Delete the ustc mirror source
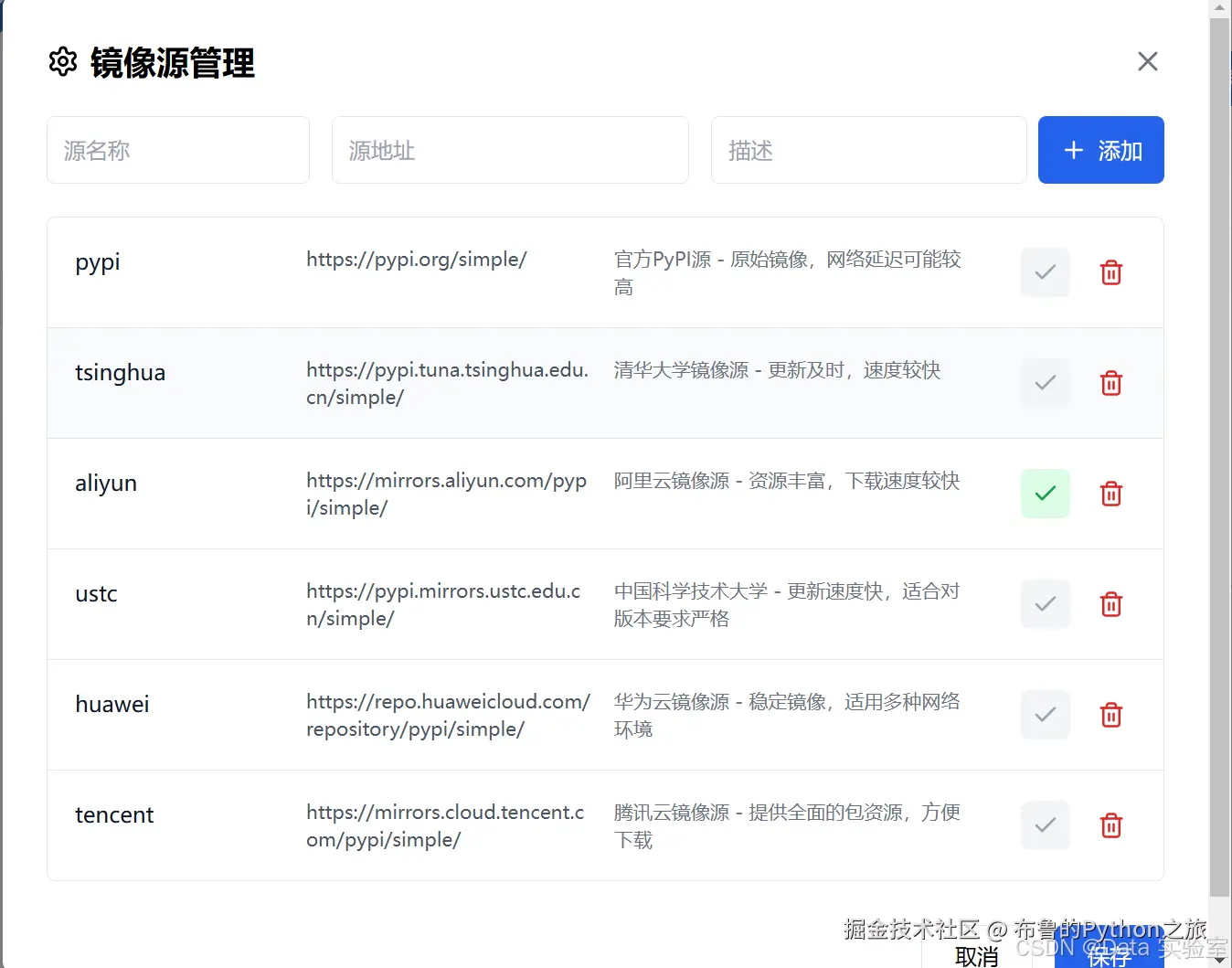Screen dimensions: 1232x968 point(1110,604)
